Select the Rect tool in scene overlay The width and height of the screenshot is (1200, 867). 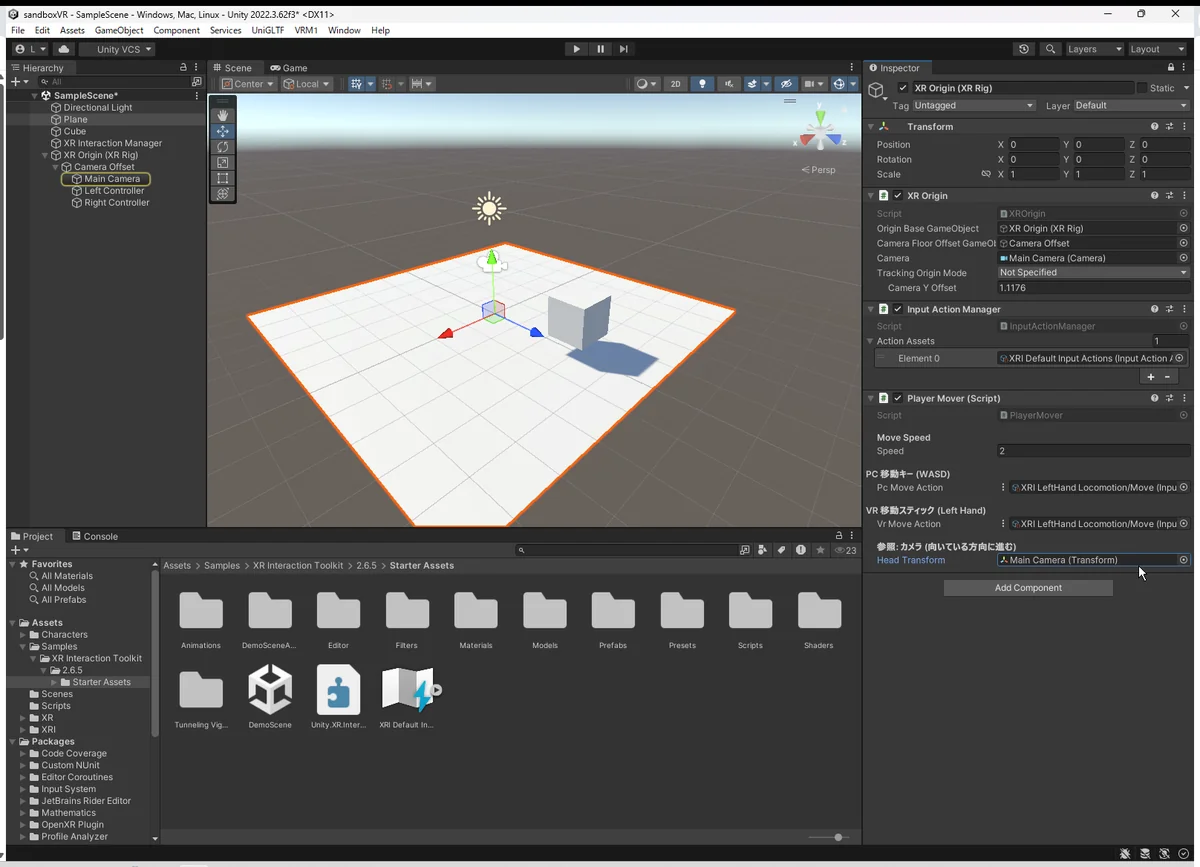point(222,178)
